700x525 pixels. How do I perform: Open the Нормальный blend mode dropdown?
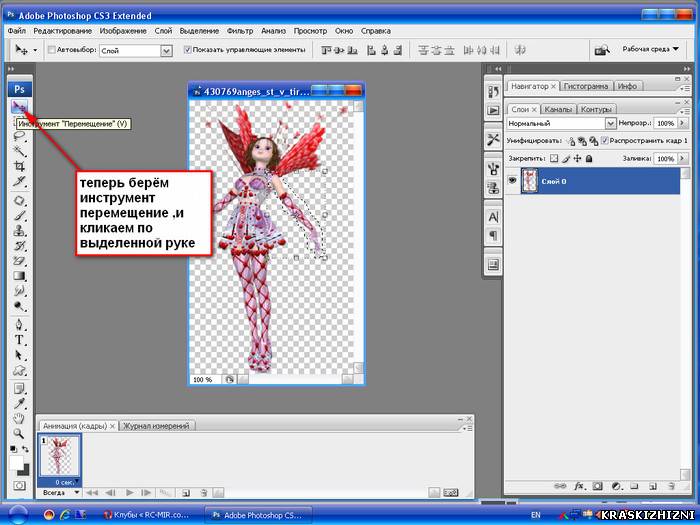click(610, 123)
